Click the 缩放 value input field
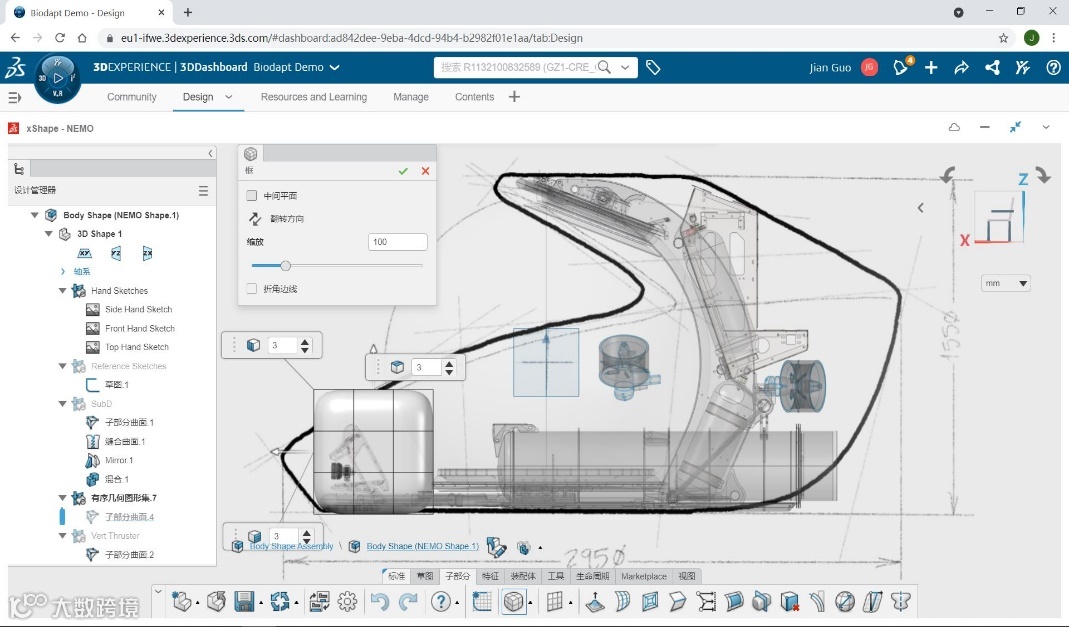The width and height of the screenshot is (1069, 627). pyautogui.click(x=397, y=242)
